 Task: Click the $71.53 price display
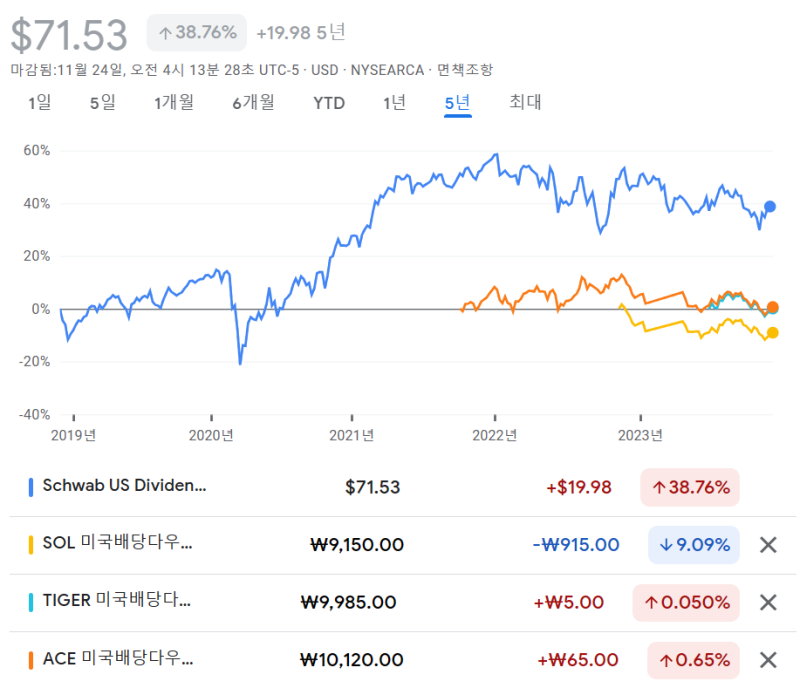coord(70,31)
